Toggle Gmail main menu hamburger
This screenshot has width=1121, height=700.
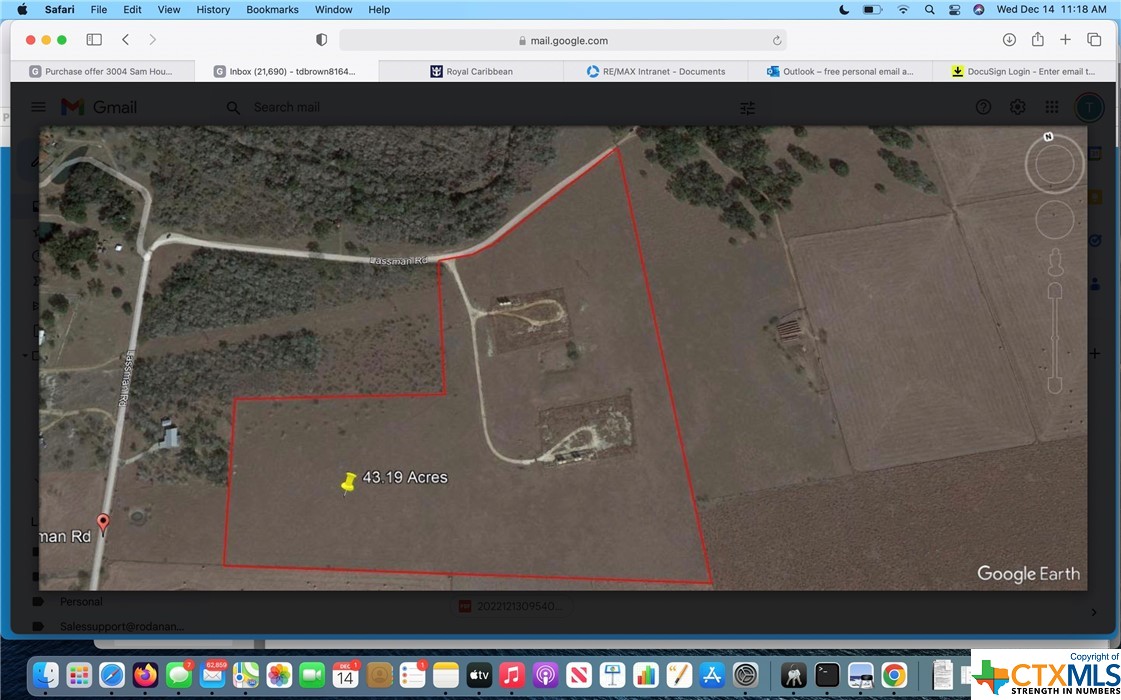pos(38,107)
